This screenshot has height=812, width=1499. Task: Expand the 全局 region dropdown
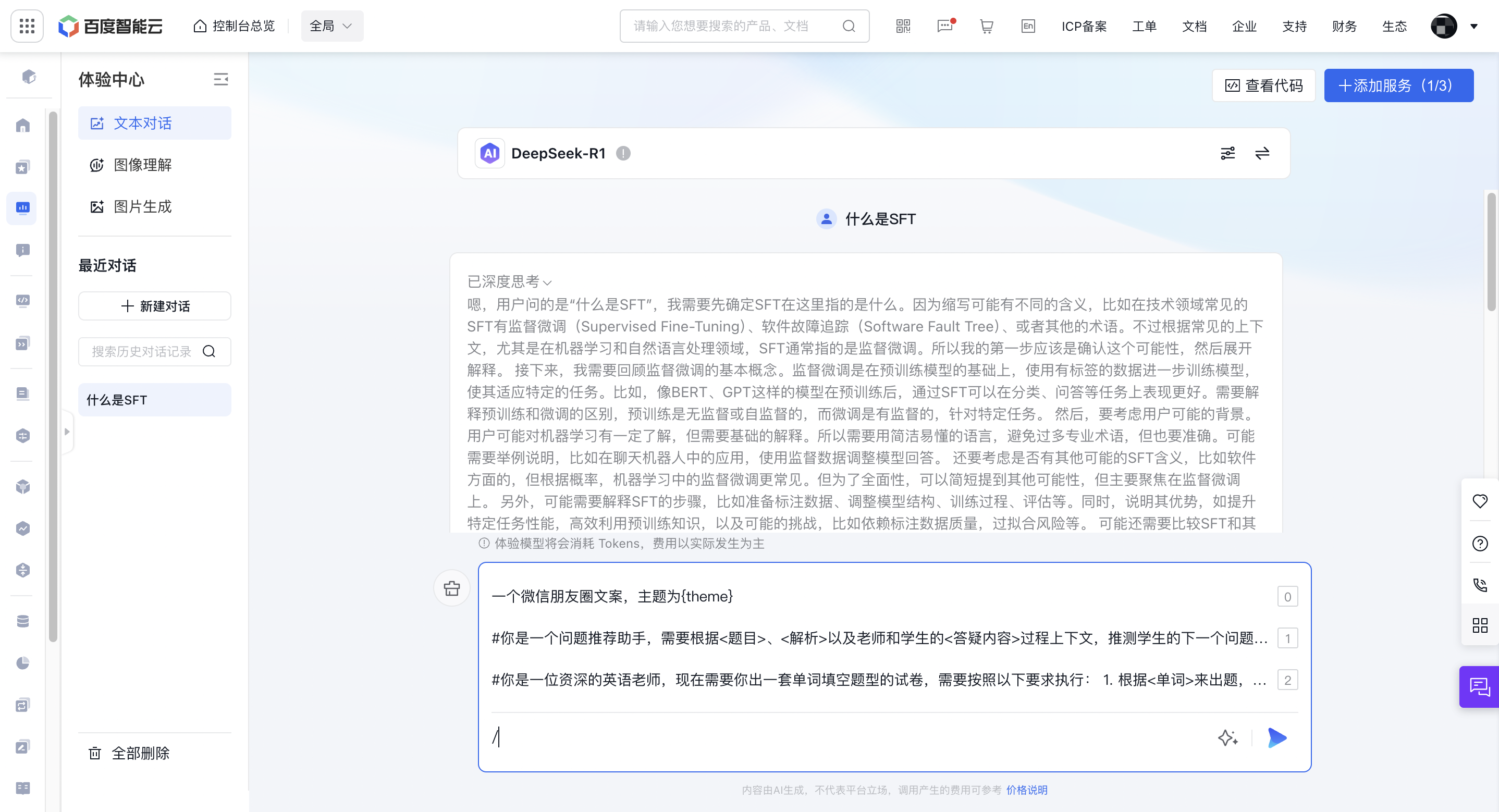click(x=331, y=26)
